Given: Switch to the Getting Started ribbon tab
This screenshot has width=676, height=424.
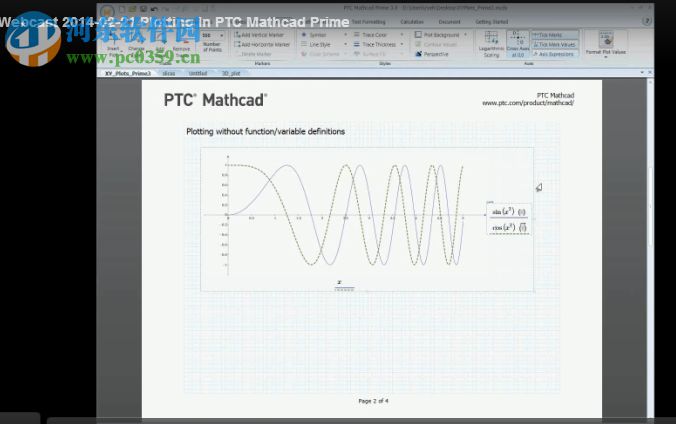Looking at the screenshot, I should tap(491, 22).
